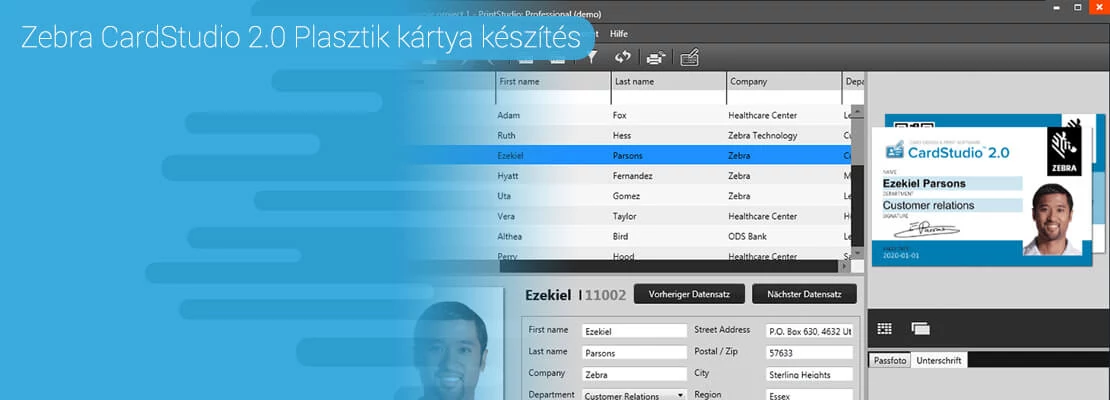Click the table's vertical scrollbar down arrow
The width and height of the screenshot is (1110, 400).
tap(857, 253)
